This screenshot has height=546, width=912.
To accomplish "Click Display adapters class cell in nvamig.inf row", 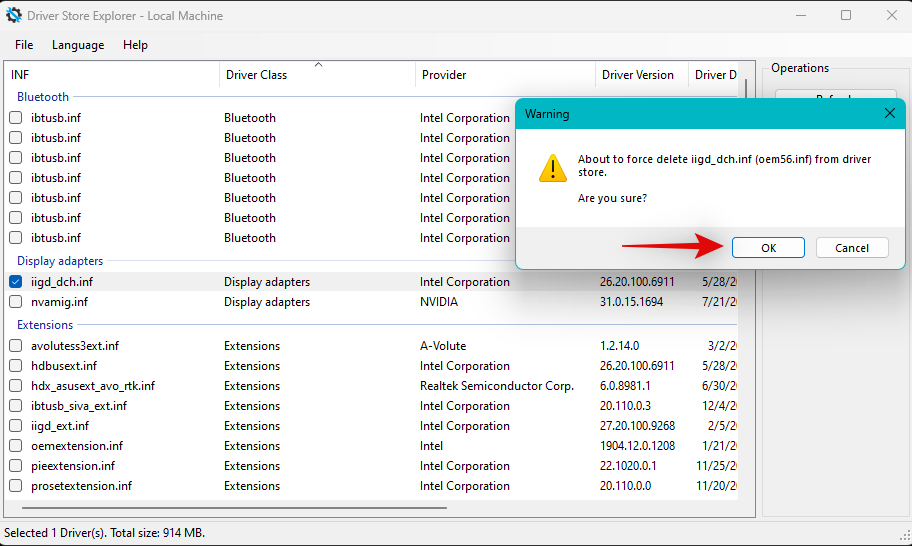I will click(267, 302).
